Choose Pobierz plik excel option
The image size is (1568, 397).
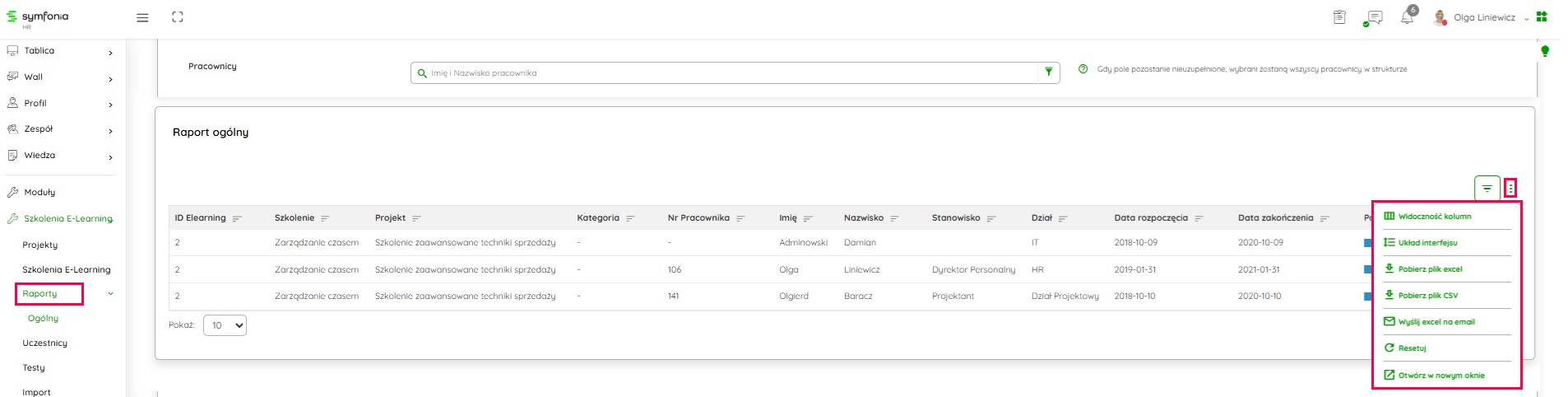click(1430, 269)
